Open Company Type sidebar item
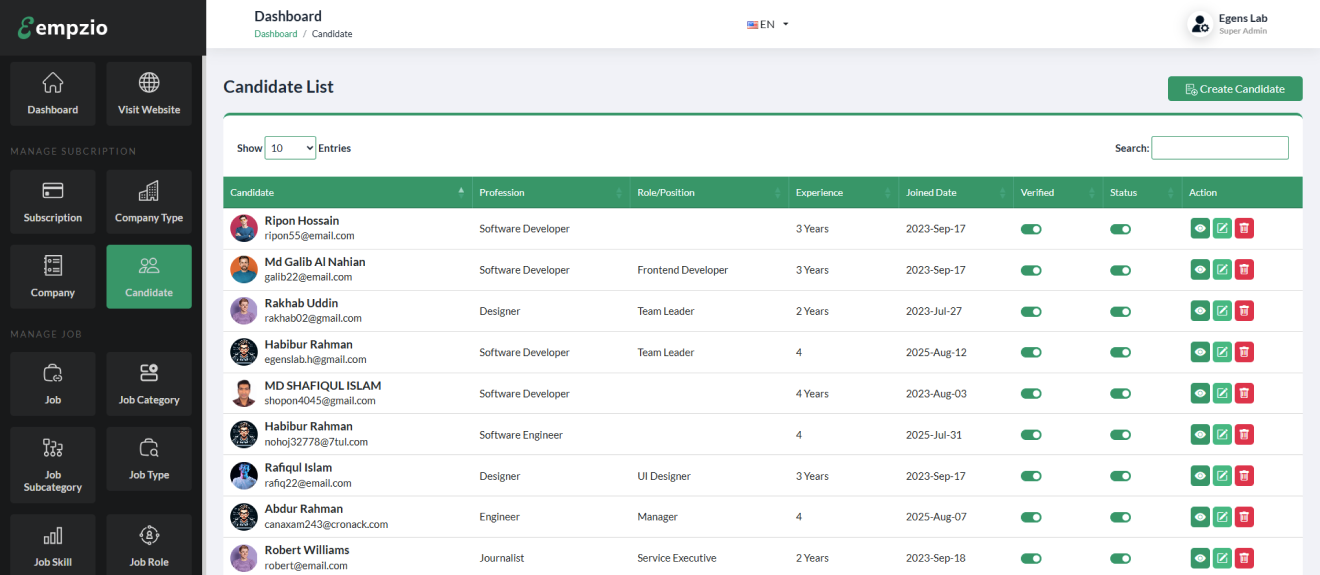The width and height of the screenshot is (1320, 575). click(149, 202)
